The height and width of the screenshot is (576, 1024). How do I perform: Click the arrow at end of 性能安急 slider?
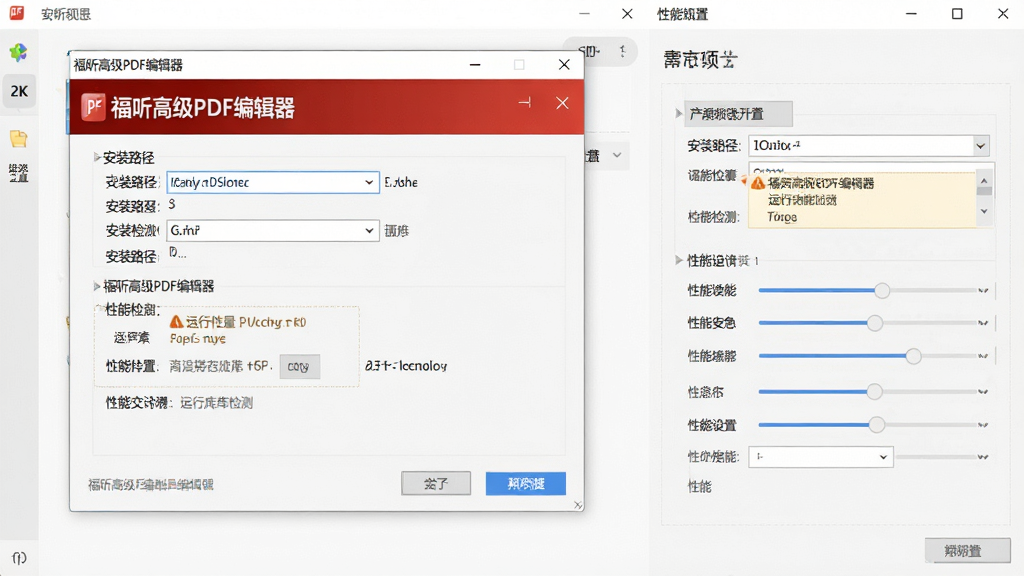click(983, 323)
